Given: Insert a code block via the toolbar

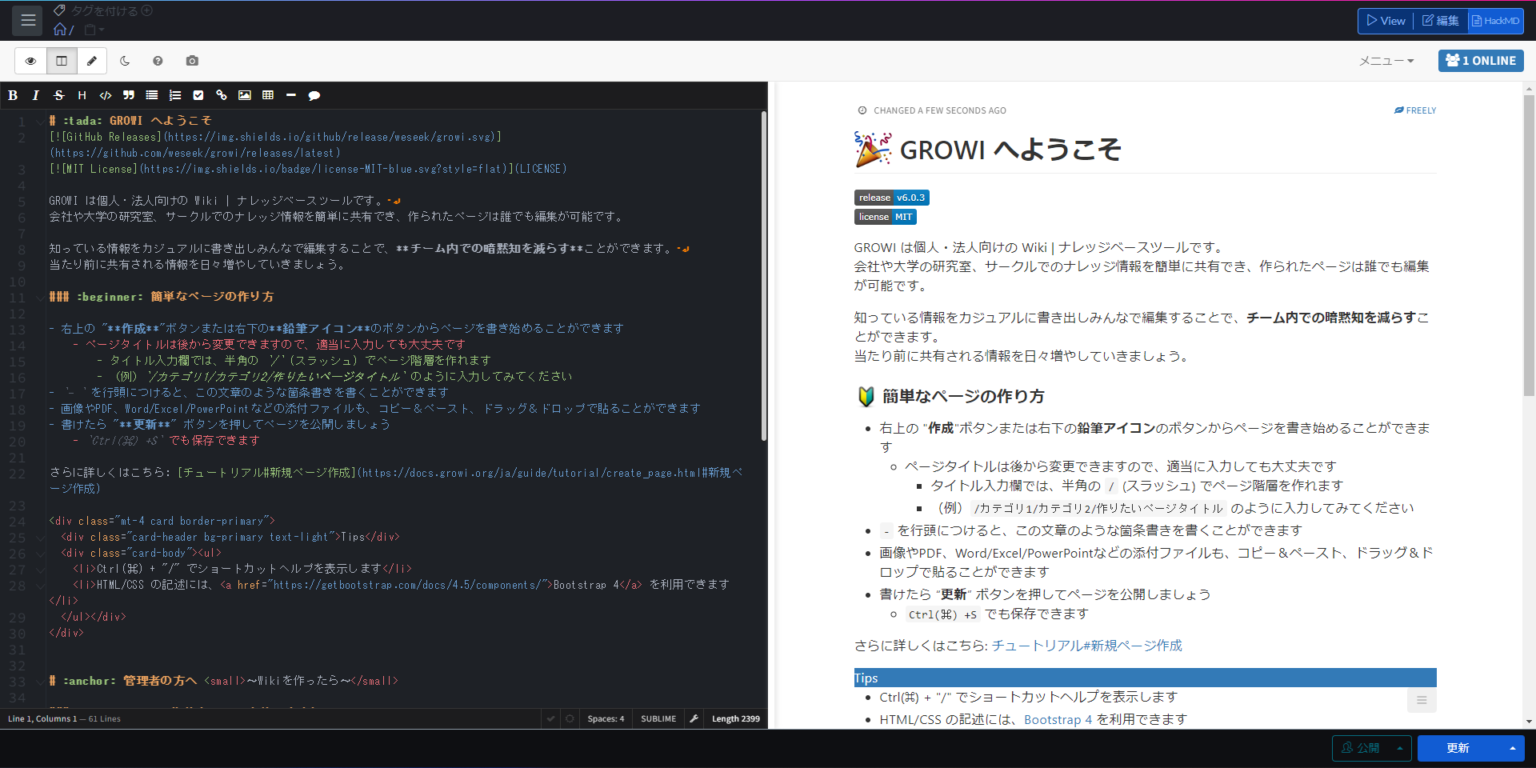Looking at the screenshot, I should pyautogui.click(x=104, y=95).
